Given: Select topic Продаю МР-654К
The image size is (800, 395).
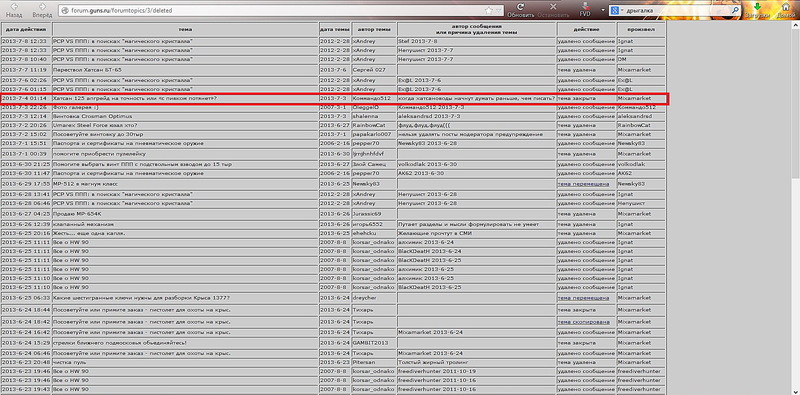Looking at the screenshot, I should click(x=78, y=214).
